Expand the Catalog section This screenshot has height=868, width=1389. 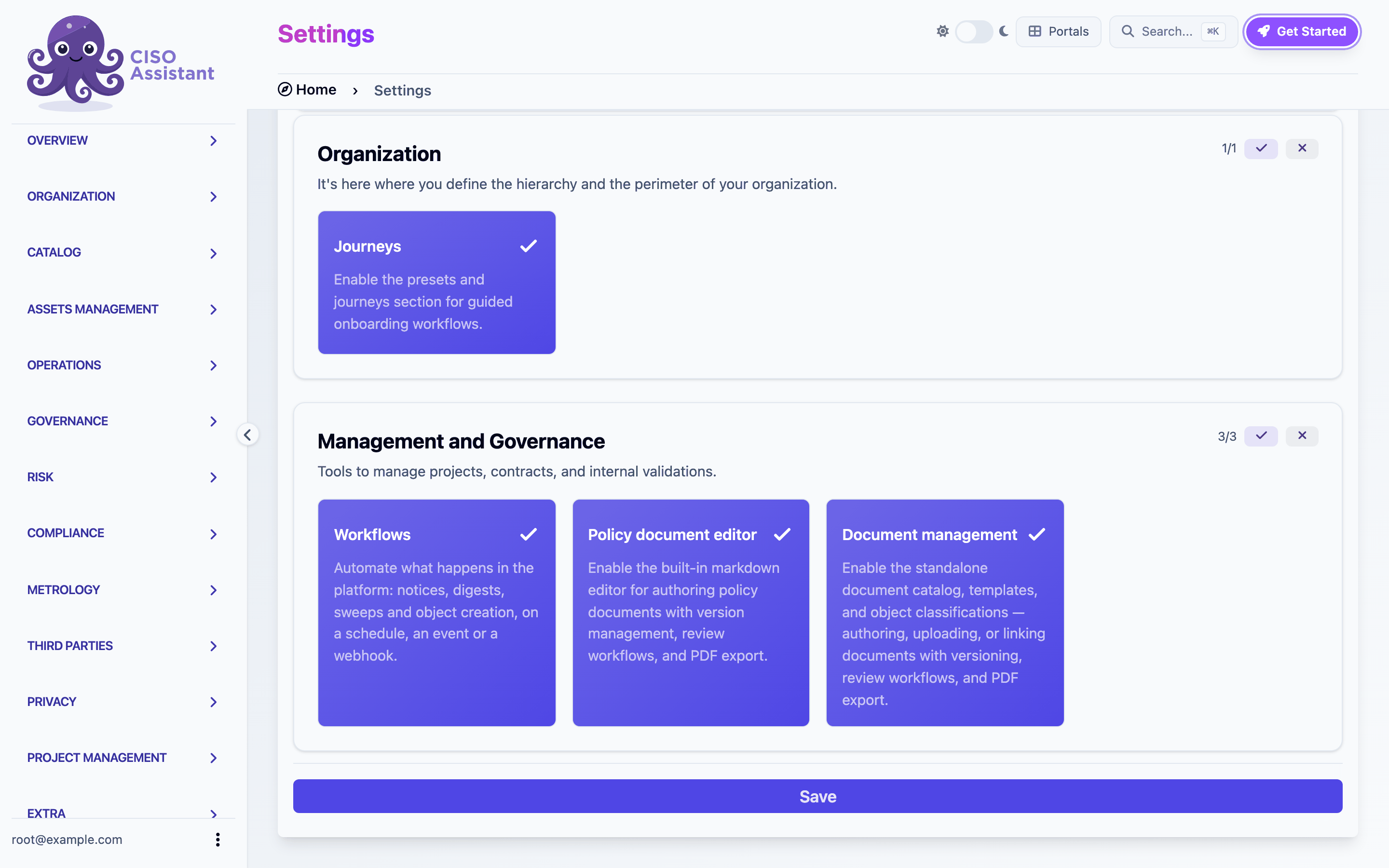pos(123,253)
